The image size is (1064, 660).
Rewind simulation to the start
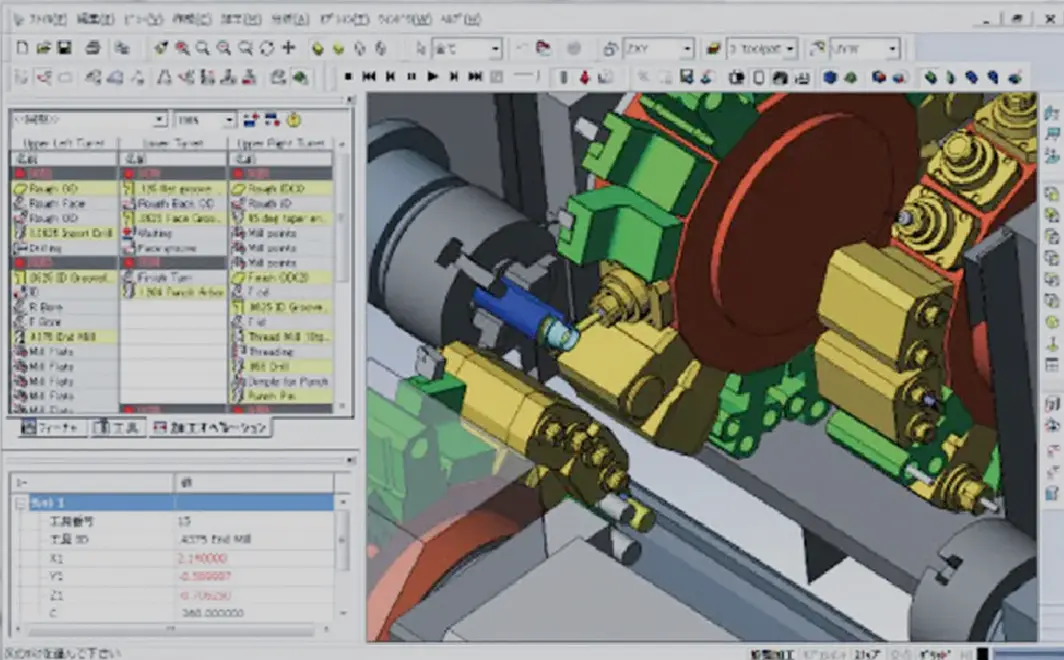[x=369, y=77]
